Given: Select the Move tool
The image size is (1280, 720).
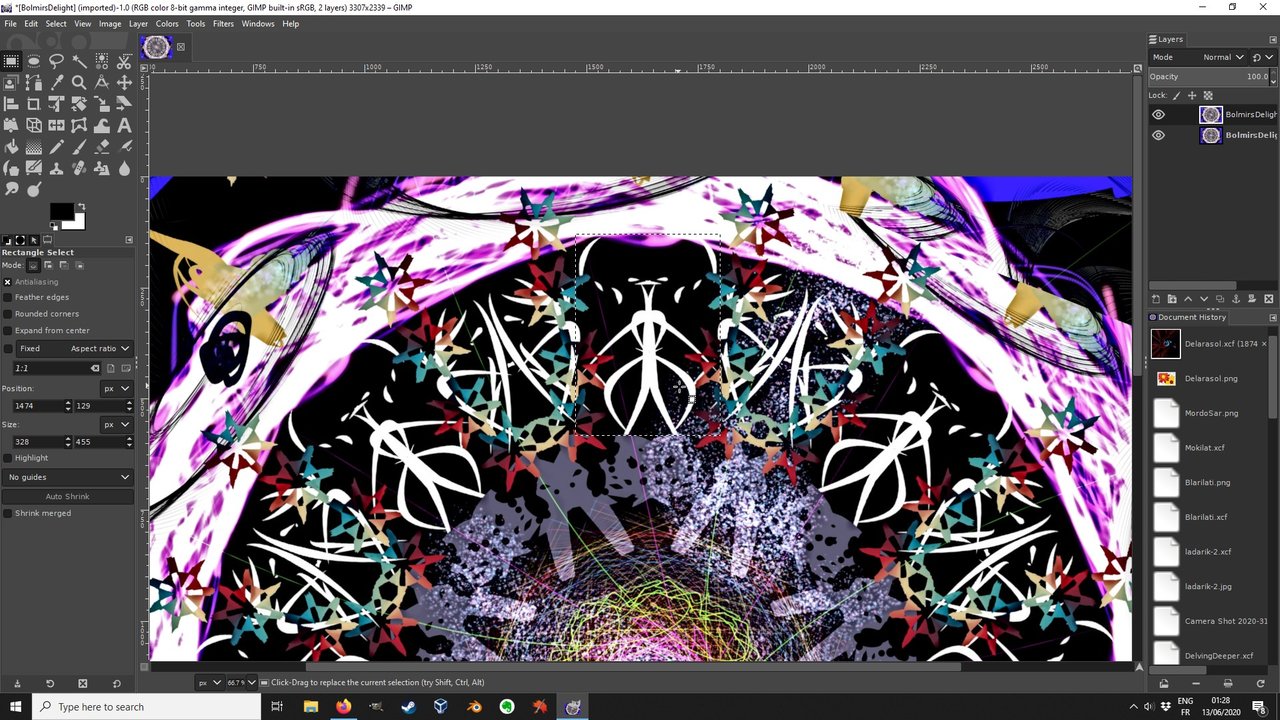Looking at the screenshot, I should click(x=124, y=83).
